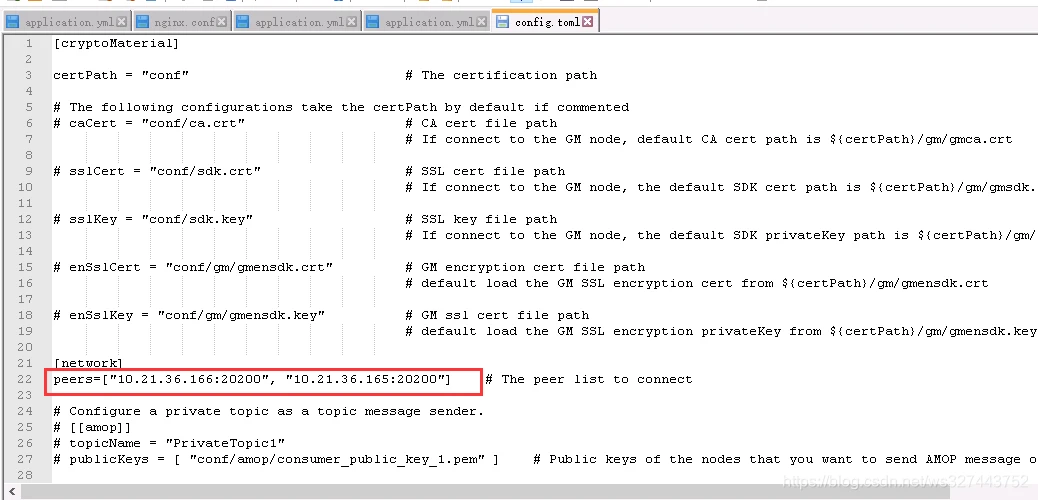This screenshot has width=1038, height=500.
Task: Close the application.yml tab beside config.toml
Action: pos(482,21)
